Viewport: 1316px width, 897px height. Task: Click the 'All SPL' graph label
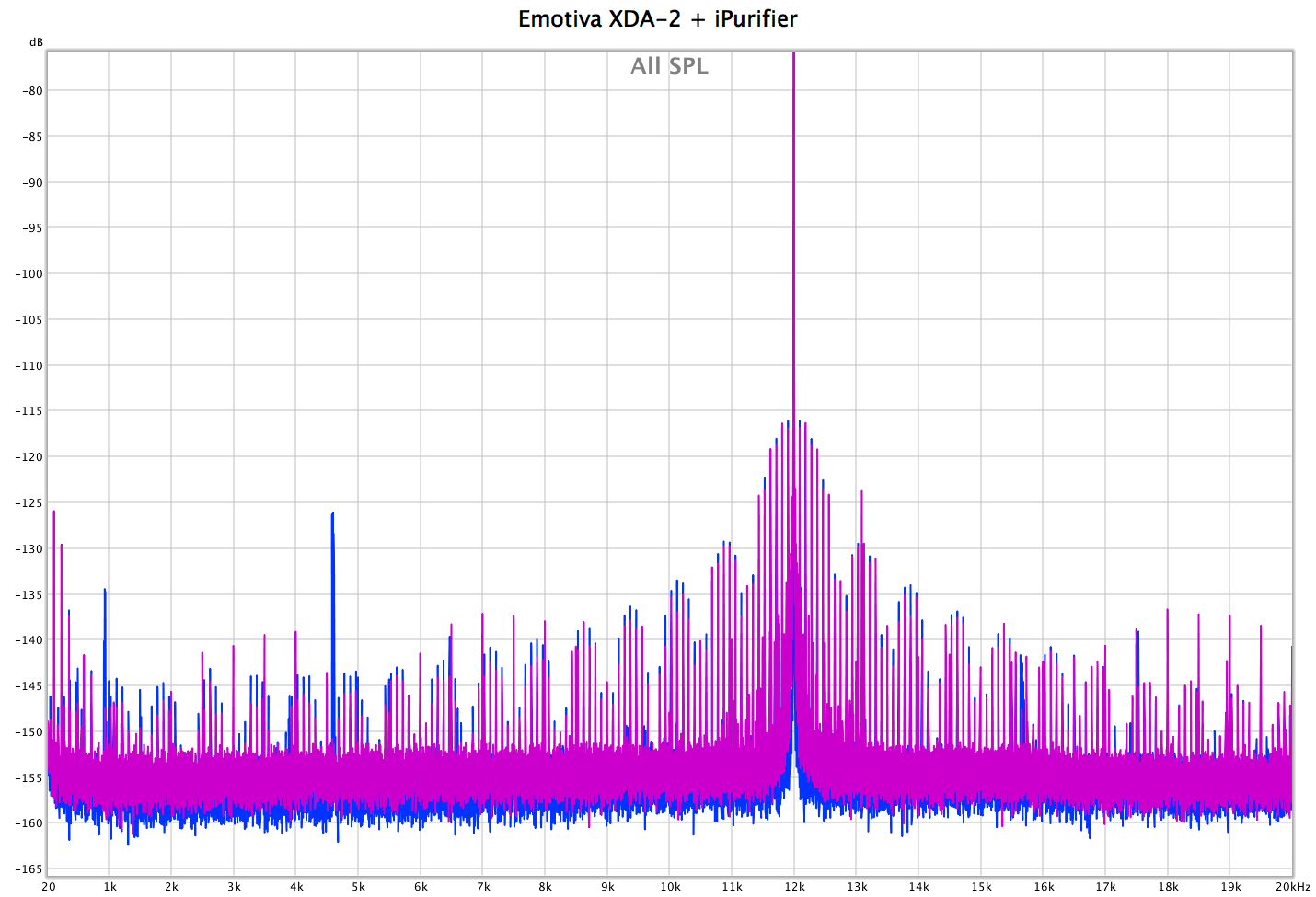coord(669,66)
